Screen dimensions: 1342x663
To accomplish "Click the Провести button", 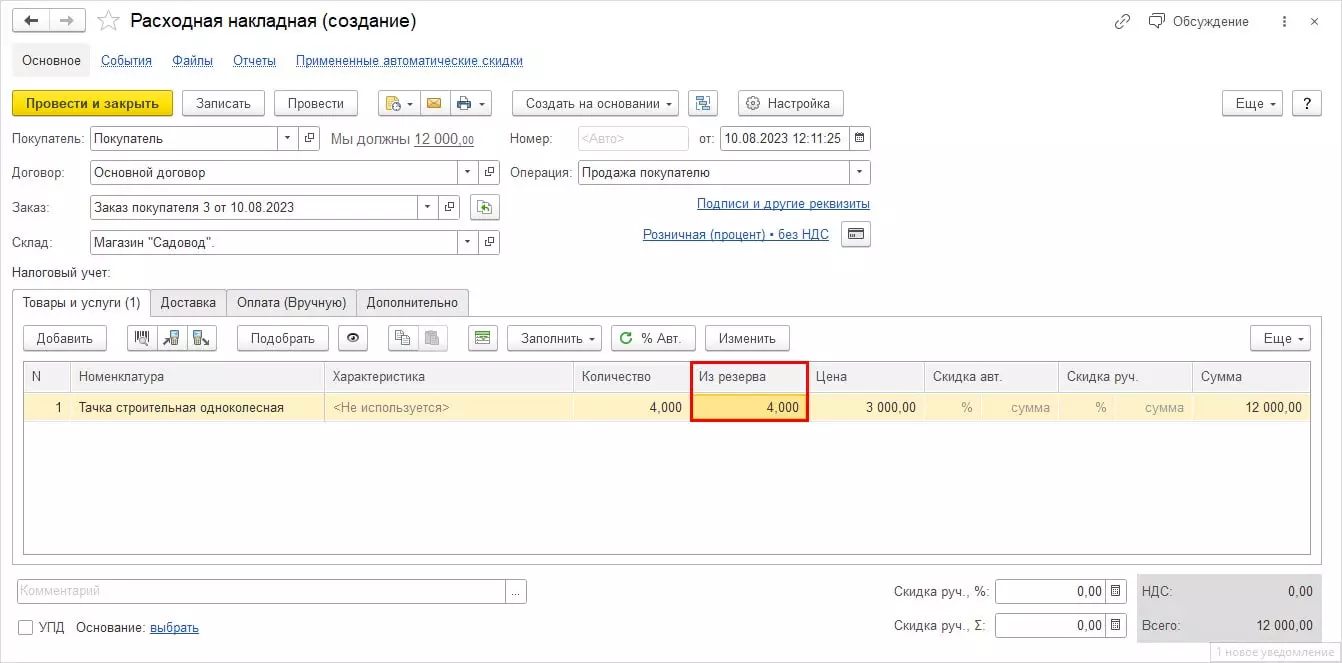I will pos(315,103).
